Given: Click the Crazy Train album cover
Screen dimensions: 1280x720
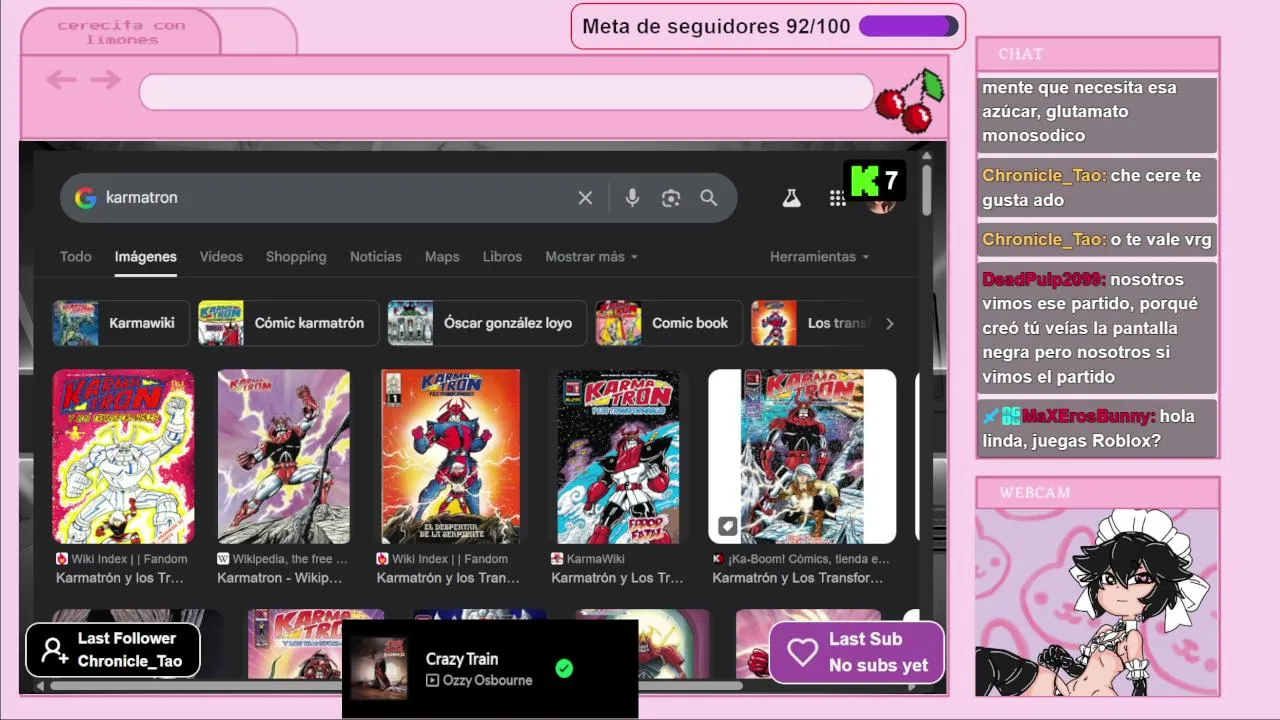Looking at the screenshot, I should pyautogui.click(x=378, y=668).
